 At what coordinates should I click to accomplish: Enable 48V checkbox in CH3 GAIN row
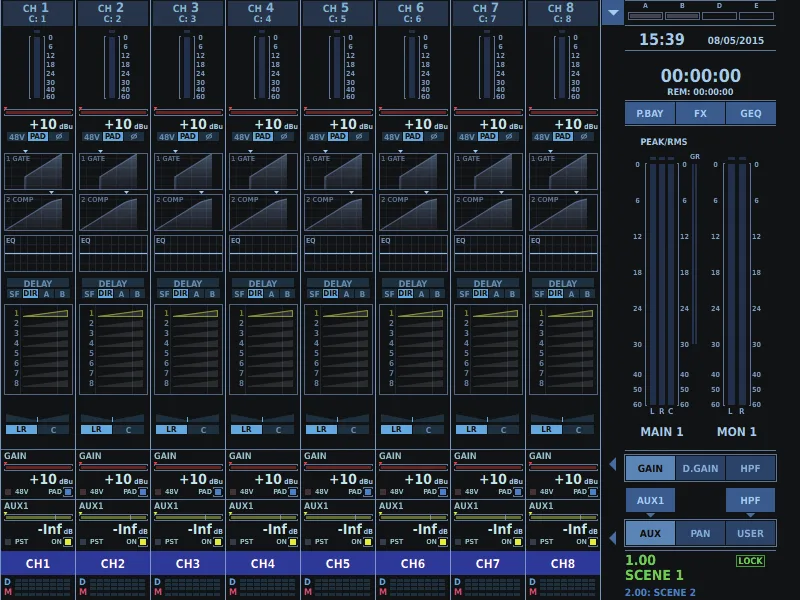pos(158,492)
